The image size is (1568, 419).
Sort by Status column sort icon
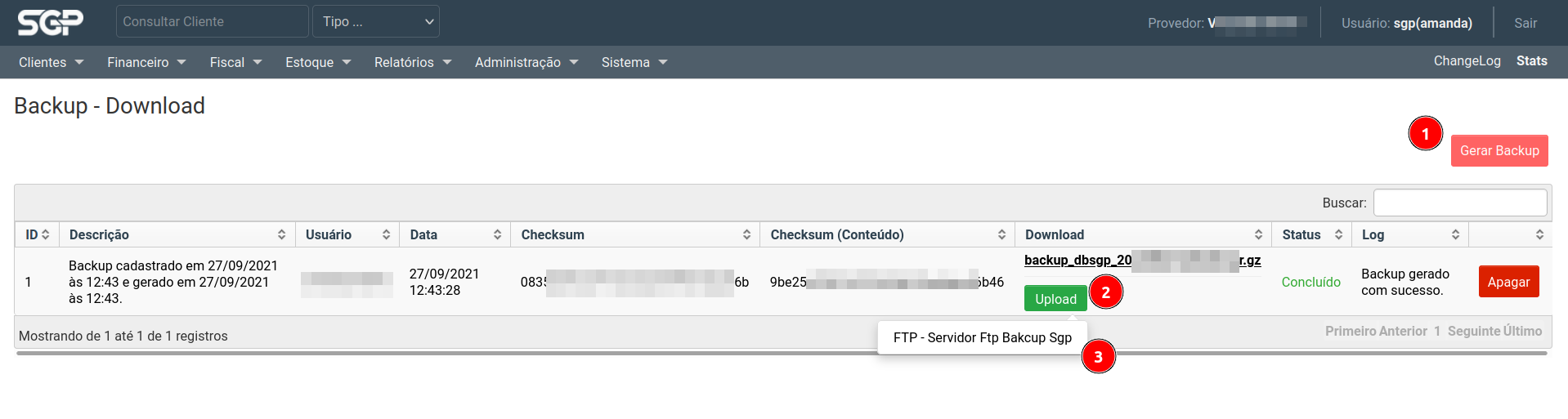point(1338,234)
